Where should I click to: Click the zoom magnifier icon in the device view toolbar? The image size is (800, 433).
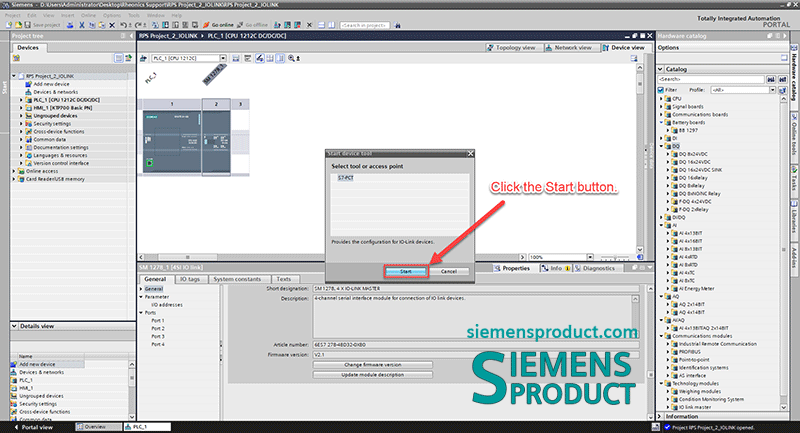(291, 58)
